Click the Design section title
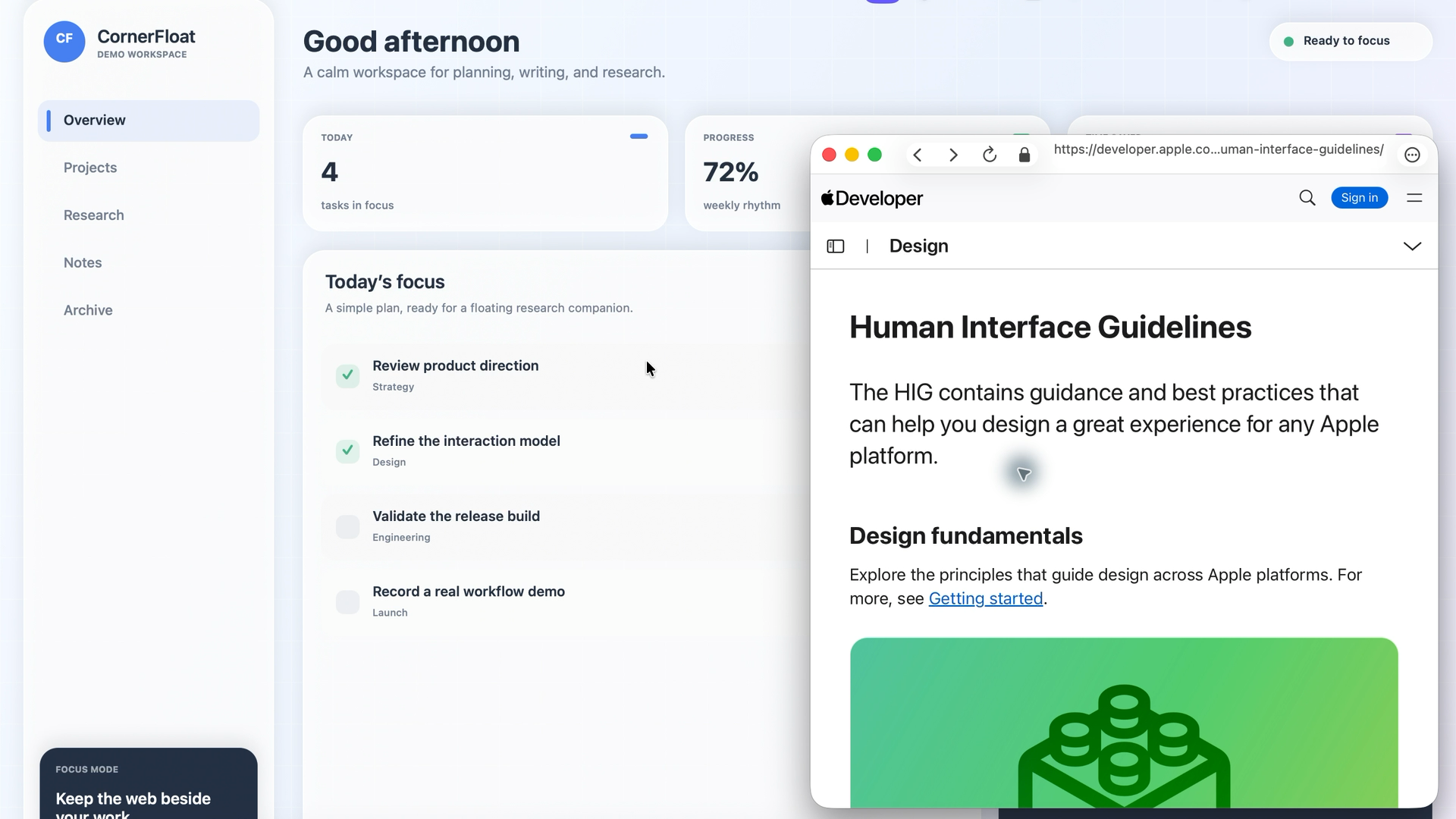 point(919,246)
